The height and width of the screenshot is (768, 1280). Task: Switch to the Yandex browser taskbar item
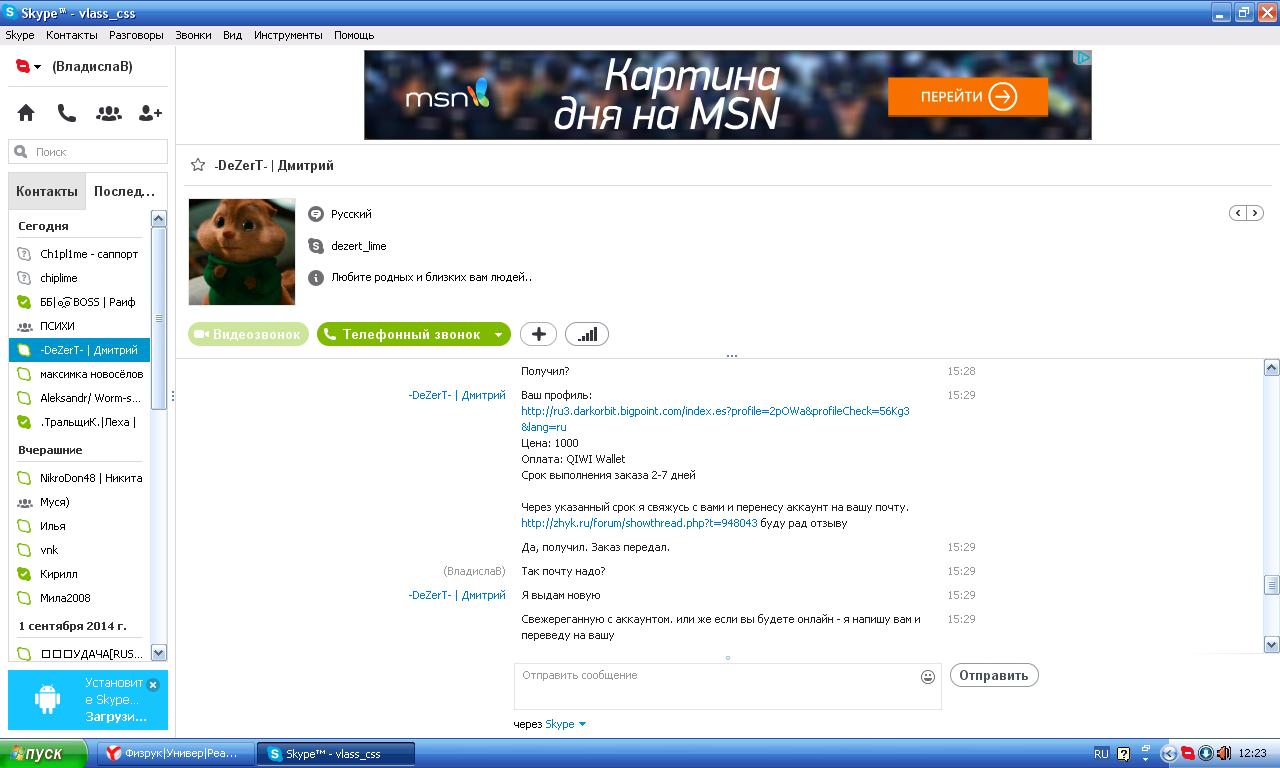click(x=176, y=753)
